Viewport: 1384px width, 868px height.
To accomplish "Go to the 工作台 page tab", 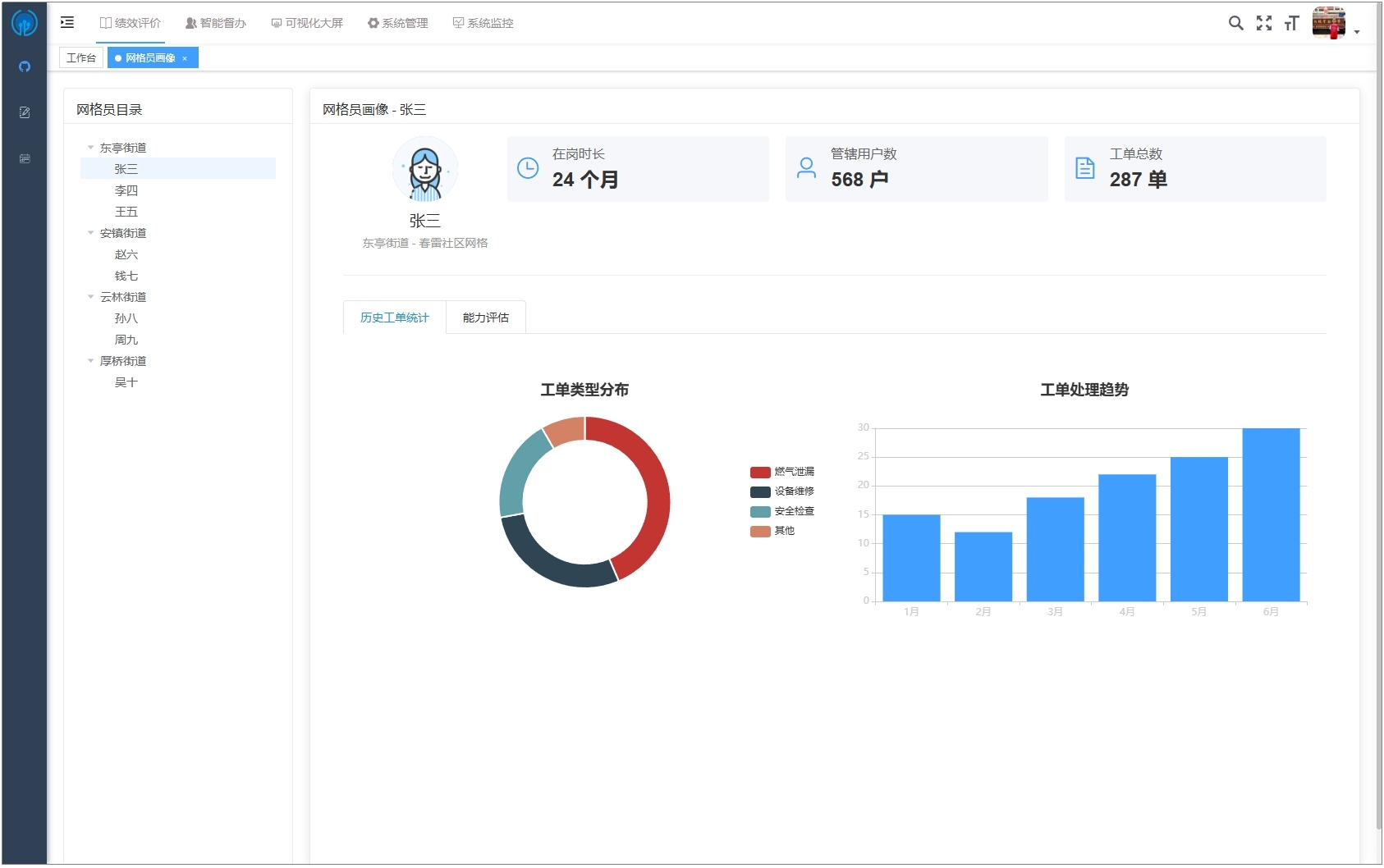I will (x=81, y=58).
